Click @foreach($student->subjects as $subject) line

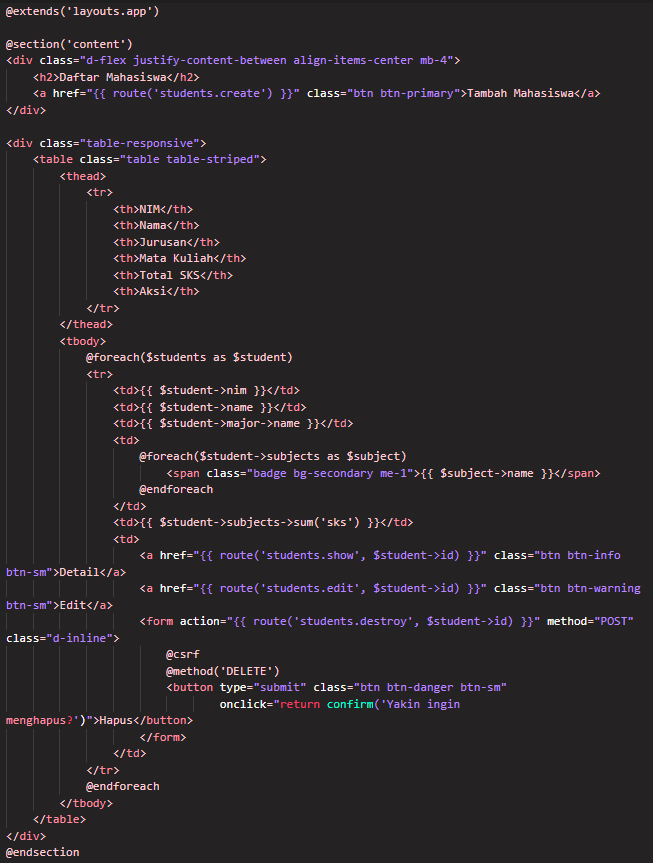point(273,457)
